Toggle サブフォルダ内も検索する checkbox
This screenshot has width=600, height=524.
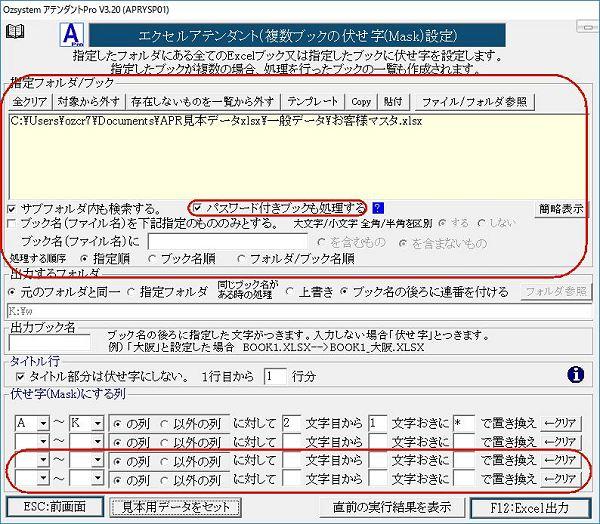pos(12,209)
